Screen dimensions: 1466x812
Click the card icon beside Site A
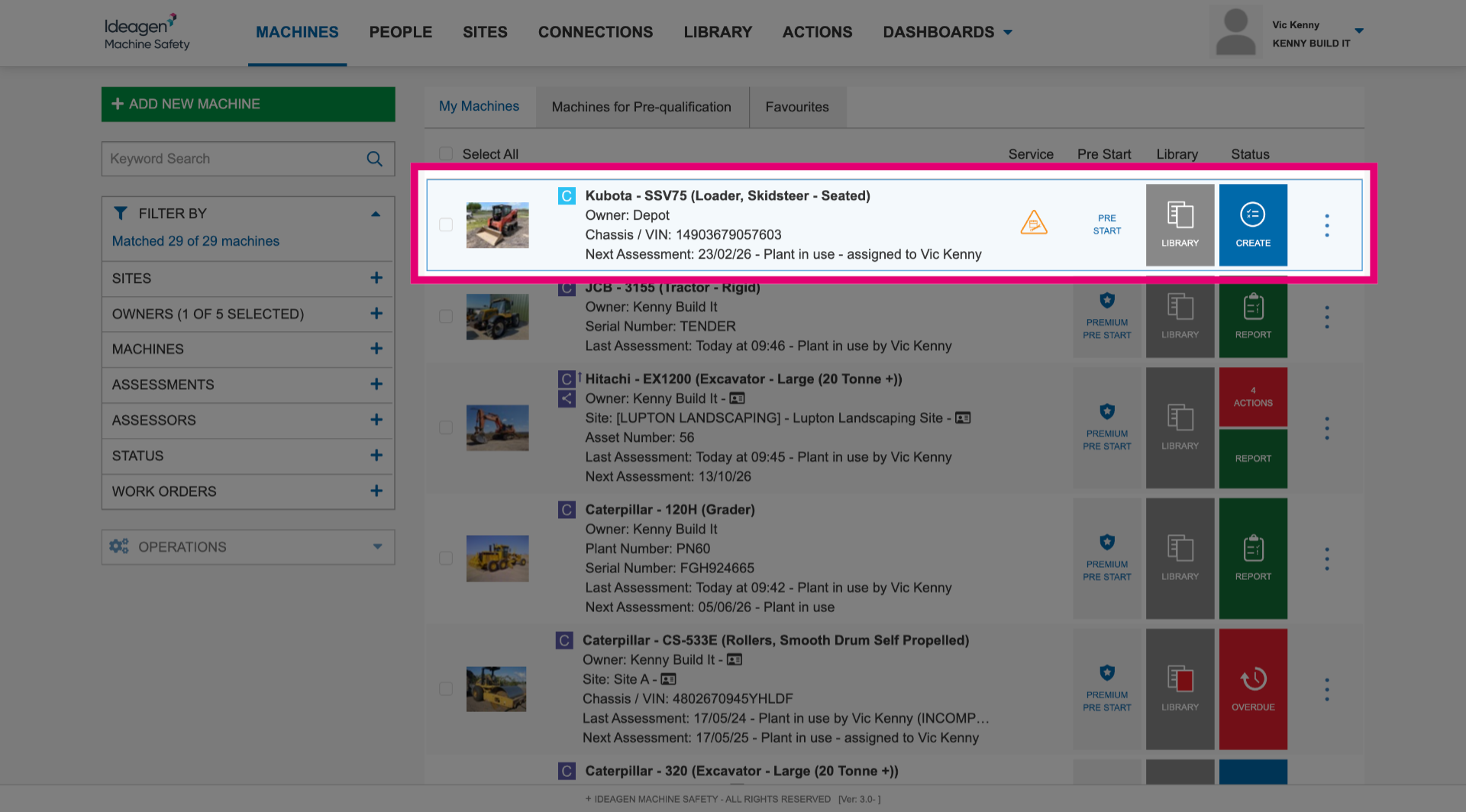668,679
